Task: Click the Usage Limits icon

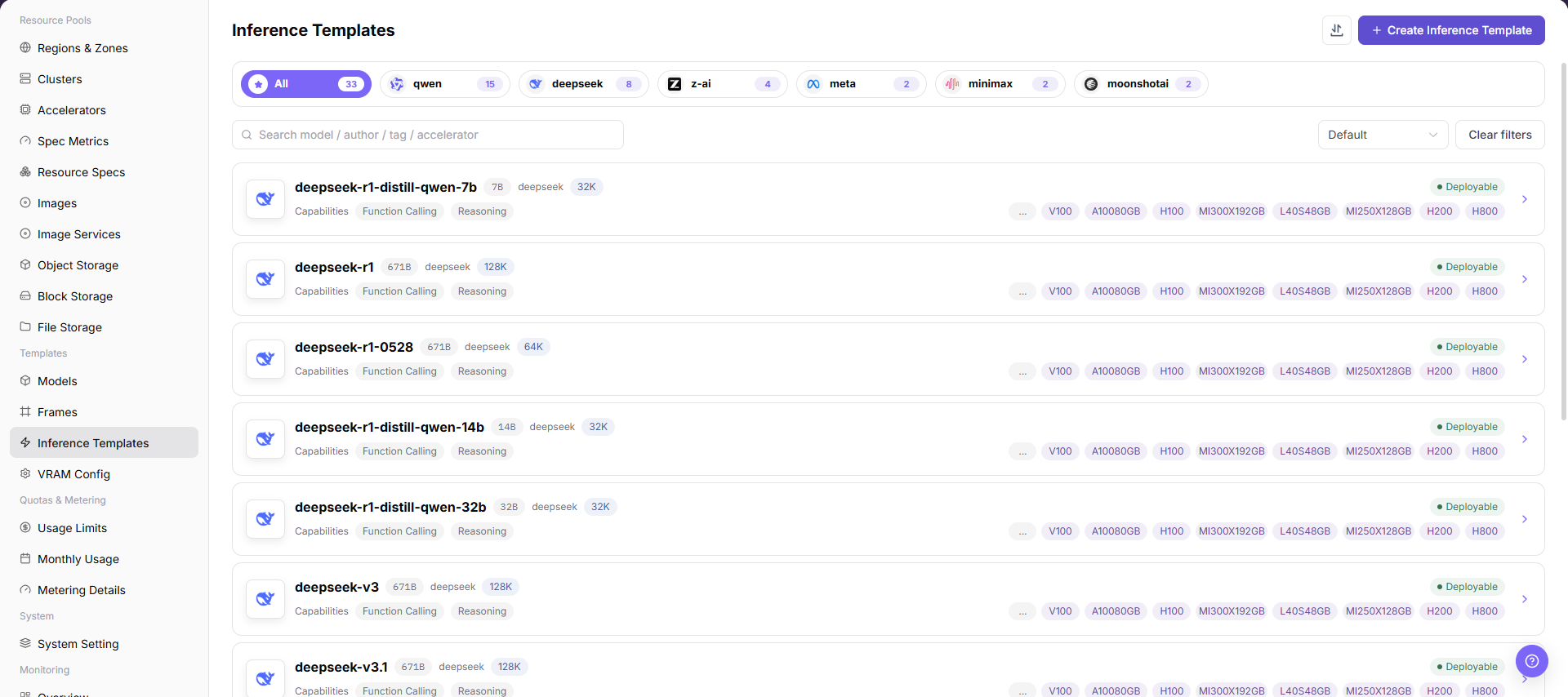Action: [25, 528]
